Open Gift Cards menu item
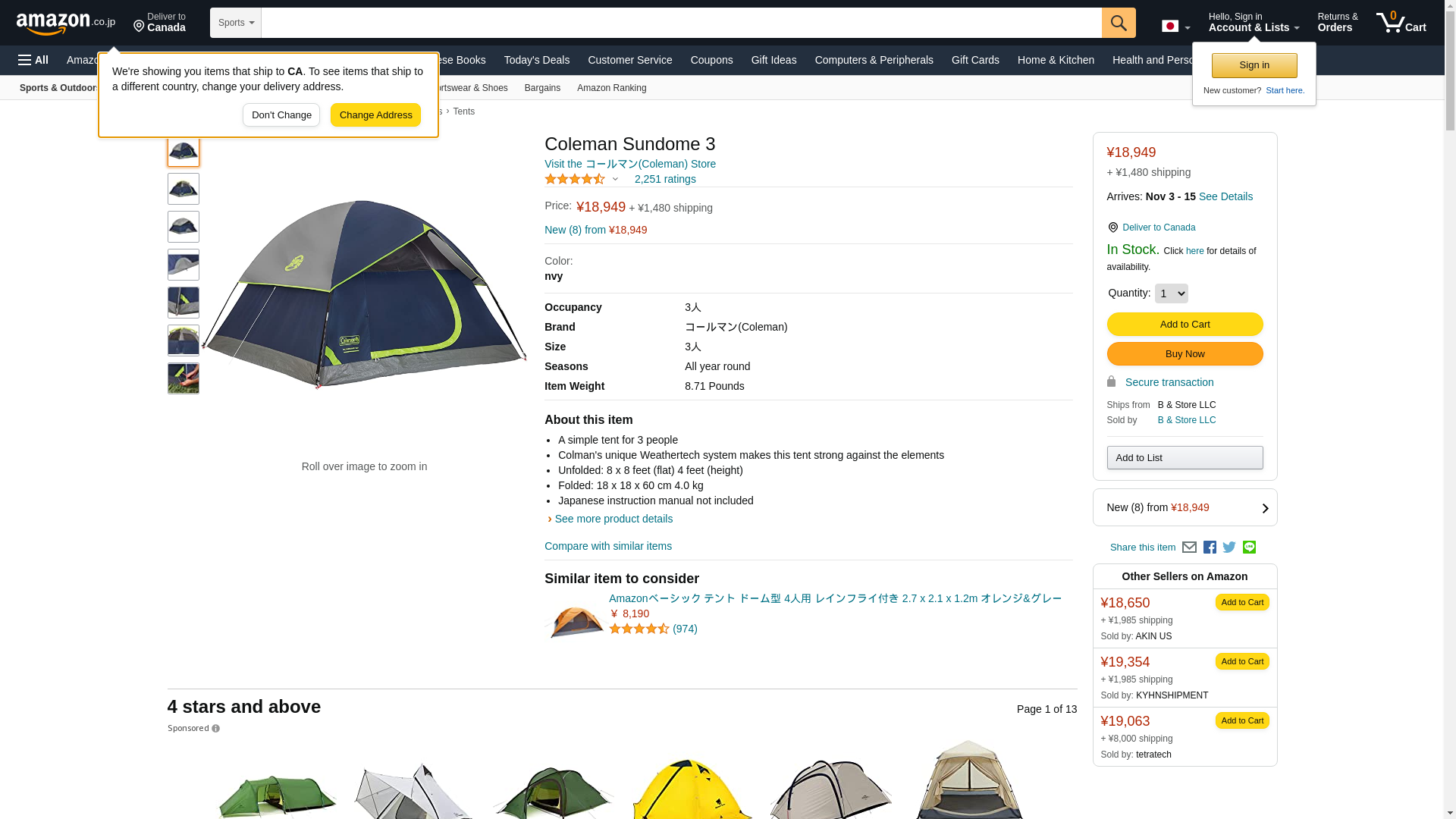Viewport: 1456px width, 819px height. (x=975, y=60)
